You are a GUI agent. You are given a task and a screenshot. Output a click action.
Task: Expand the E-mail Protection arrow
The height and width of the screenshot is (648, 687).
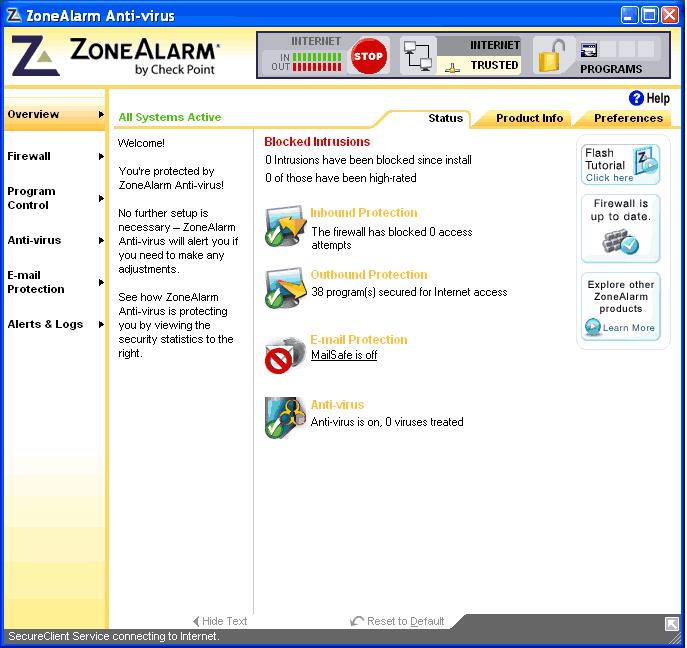click(x=101, y=283)
